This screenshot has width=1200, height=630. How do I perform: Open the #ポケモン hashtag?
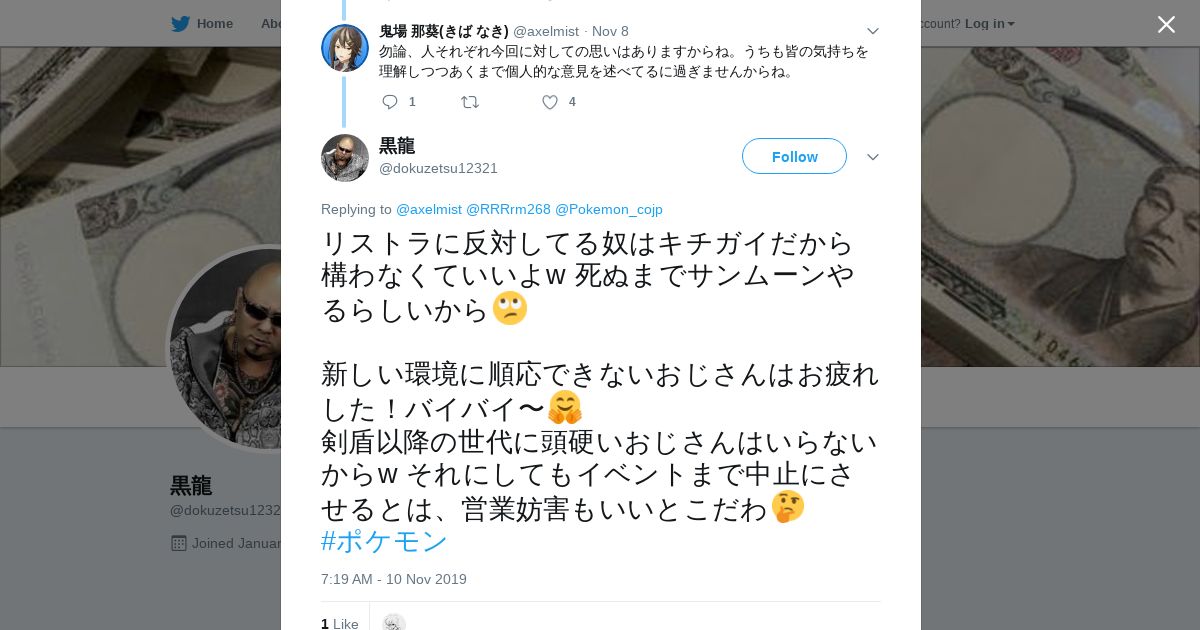tap(384, 541)
